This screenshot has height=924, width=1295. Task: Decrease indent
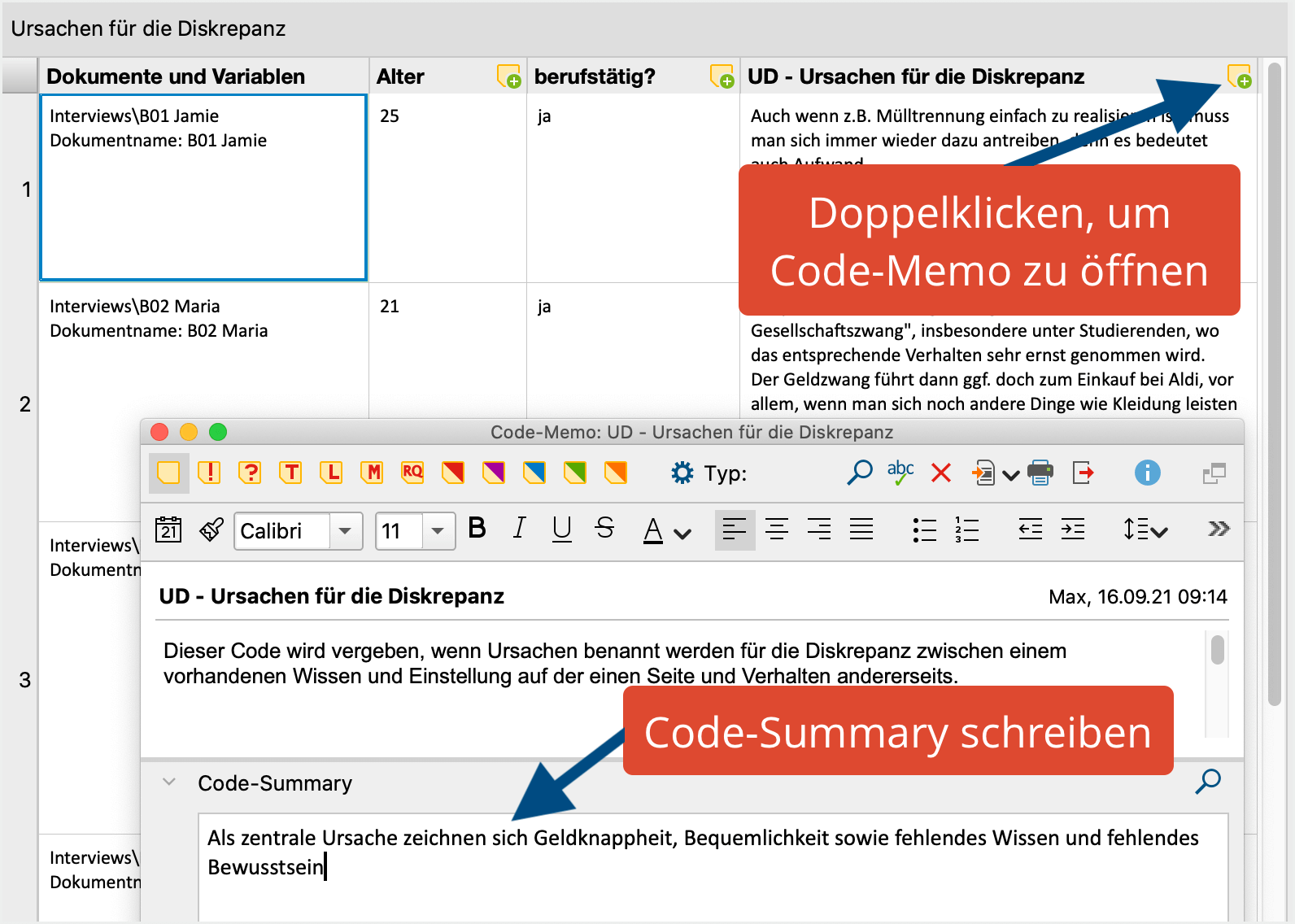1031,530
